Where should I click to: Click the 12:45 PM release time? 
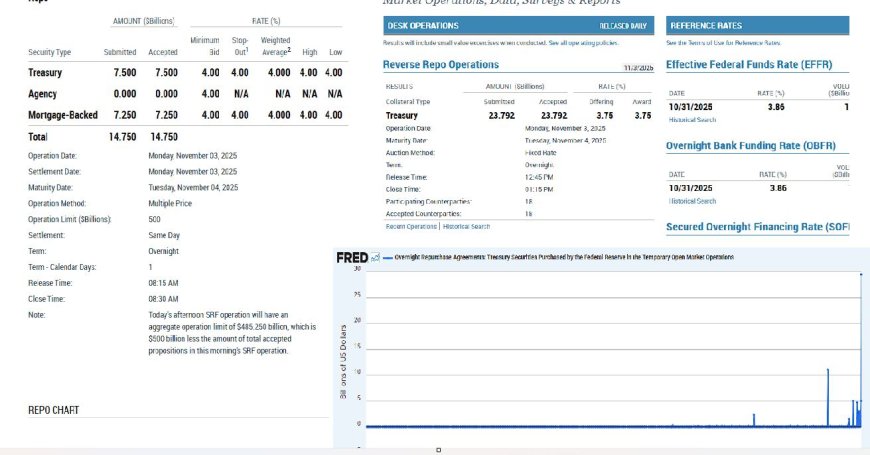pos(539,177)
